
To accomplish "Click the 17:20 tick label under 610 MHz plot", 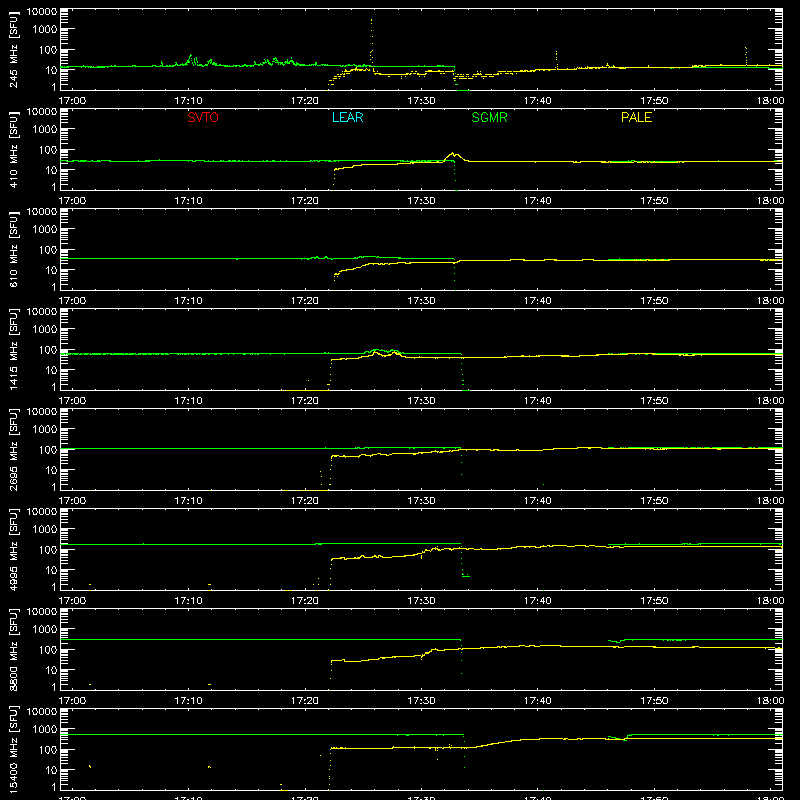I will click(x=305, y=301).
